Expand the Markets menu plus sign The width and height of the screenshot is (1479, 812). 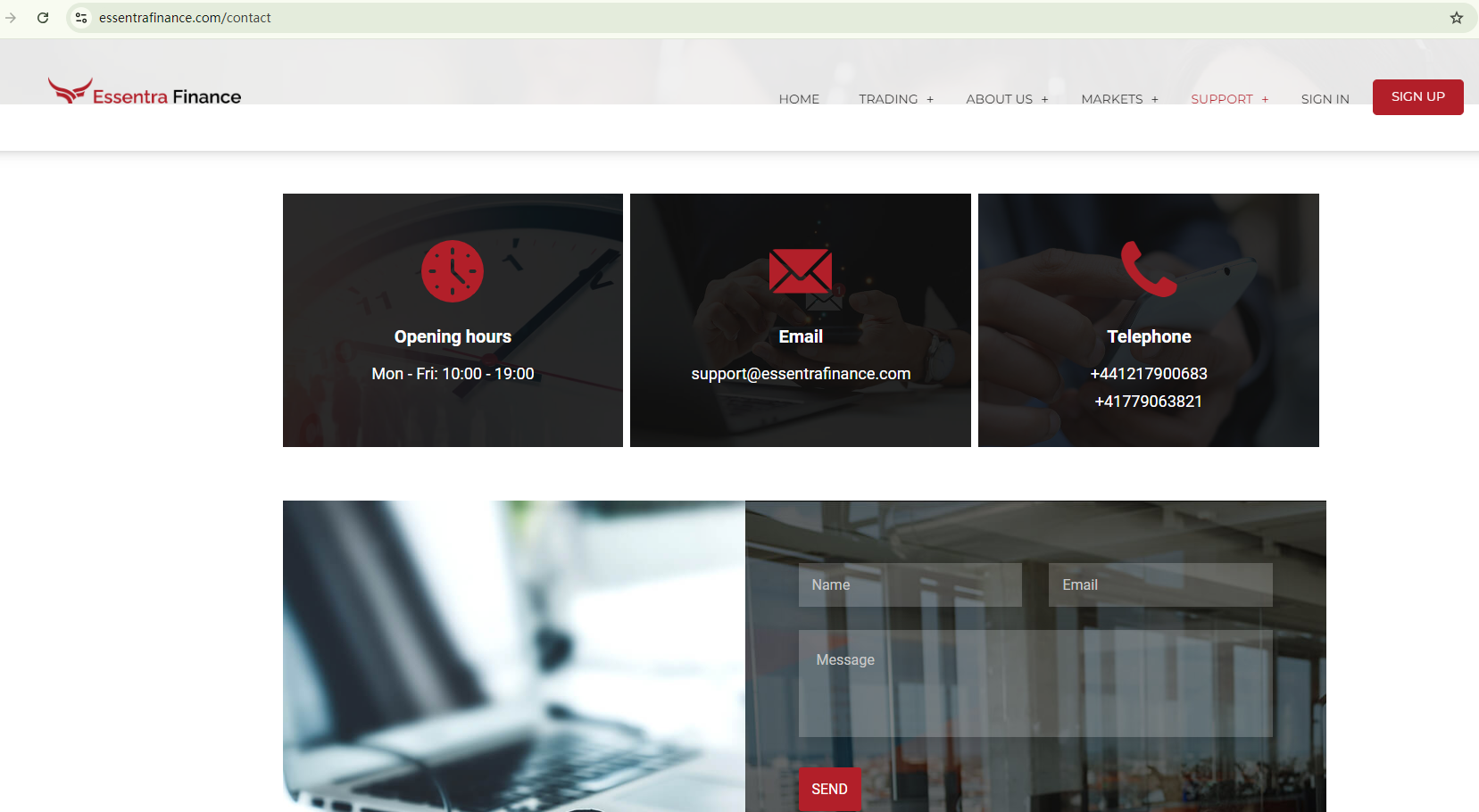1155,100
